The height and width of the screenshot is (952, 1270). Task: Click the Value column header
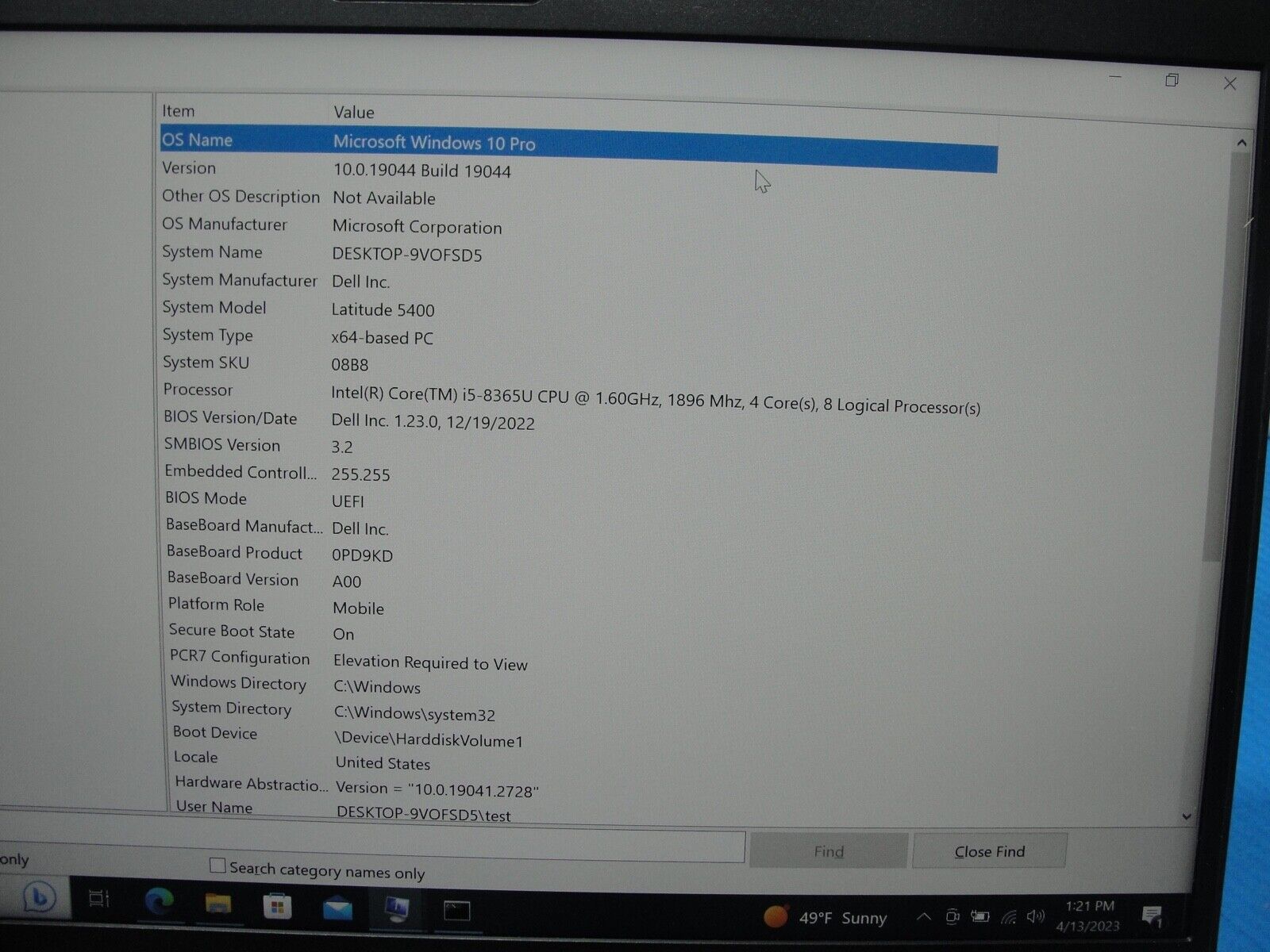point(353,113)
